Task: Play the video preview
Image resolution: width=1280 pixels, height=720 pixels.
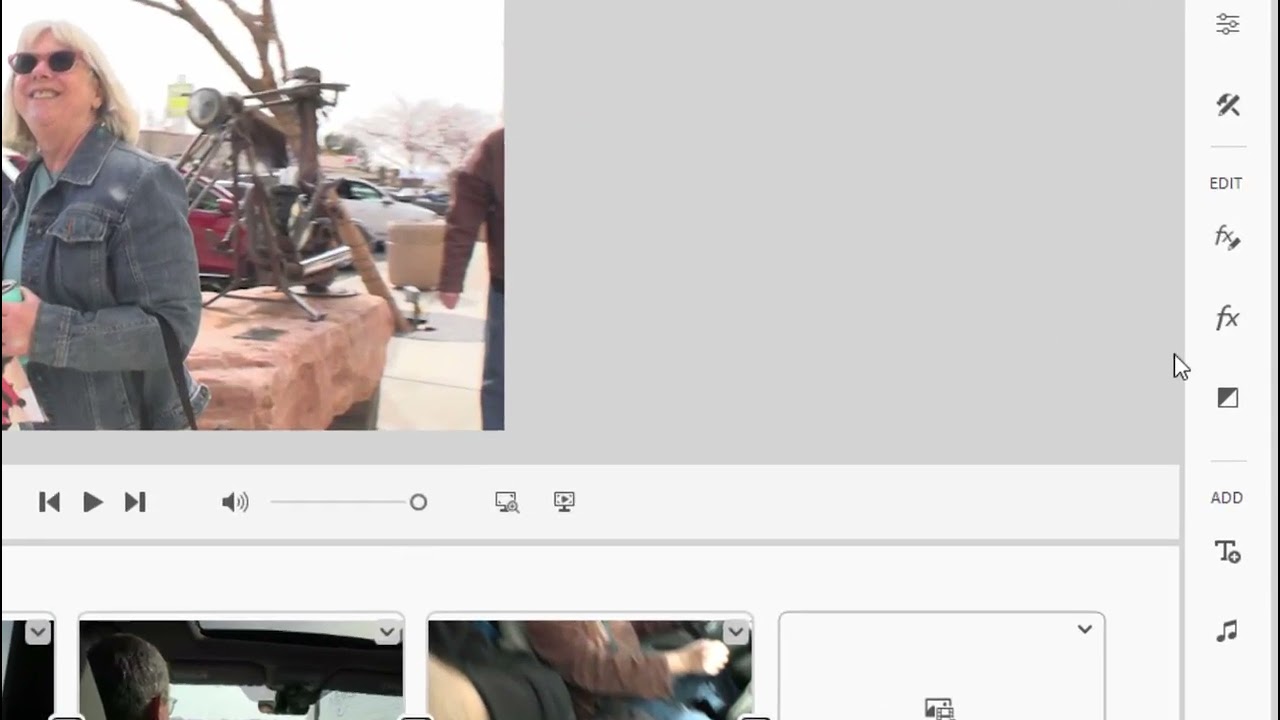Action: 92,502
